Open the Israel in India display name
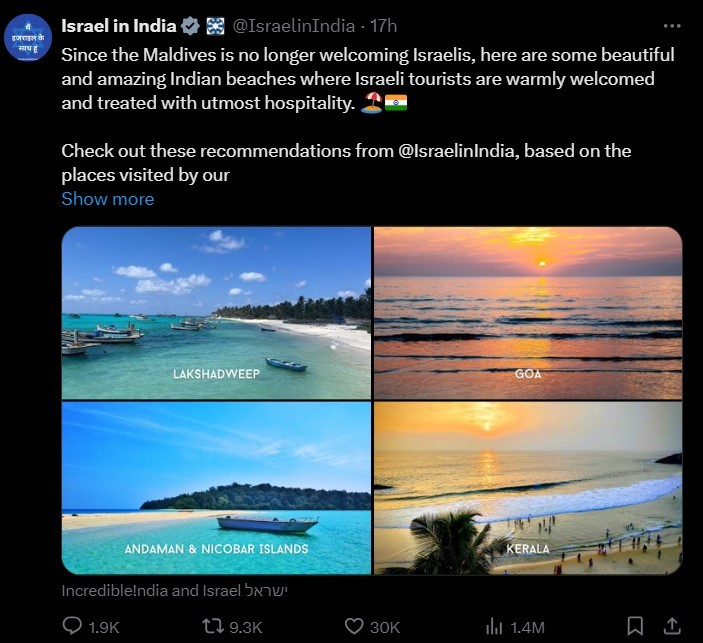The image size is (703, 643). pos(118,26)
